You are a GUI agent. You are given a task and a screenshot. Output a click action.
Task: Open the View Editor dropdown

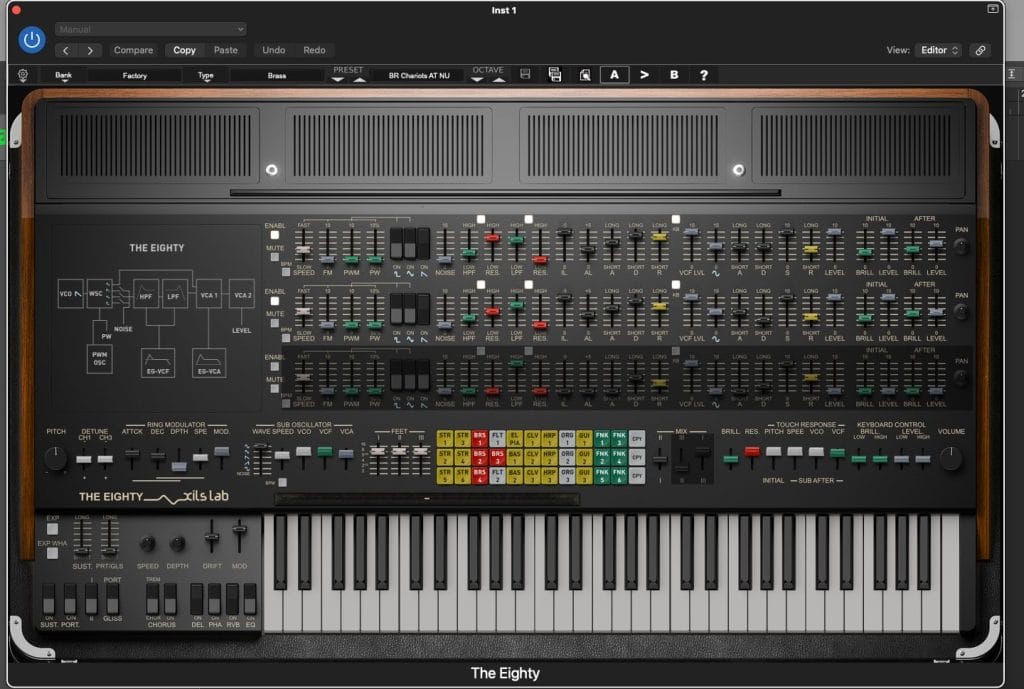pyautogui.click(x=940, y=50)
